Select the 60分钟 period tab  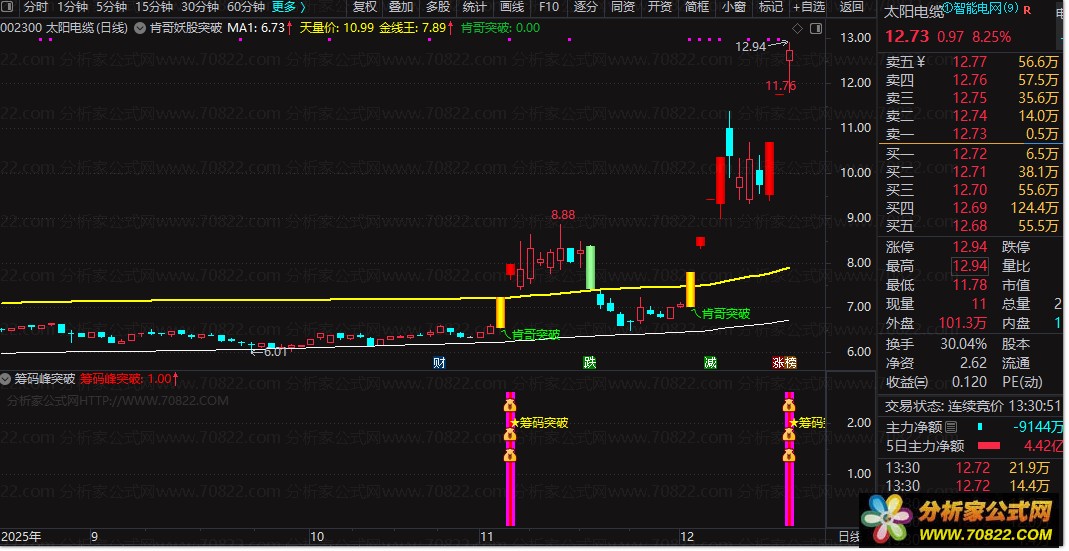click(245, 8)
